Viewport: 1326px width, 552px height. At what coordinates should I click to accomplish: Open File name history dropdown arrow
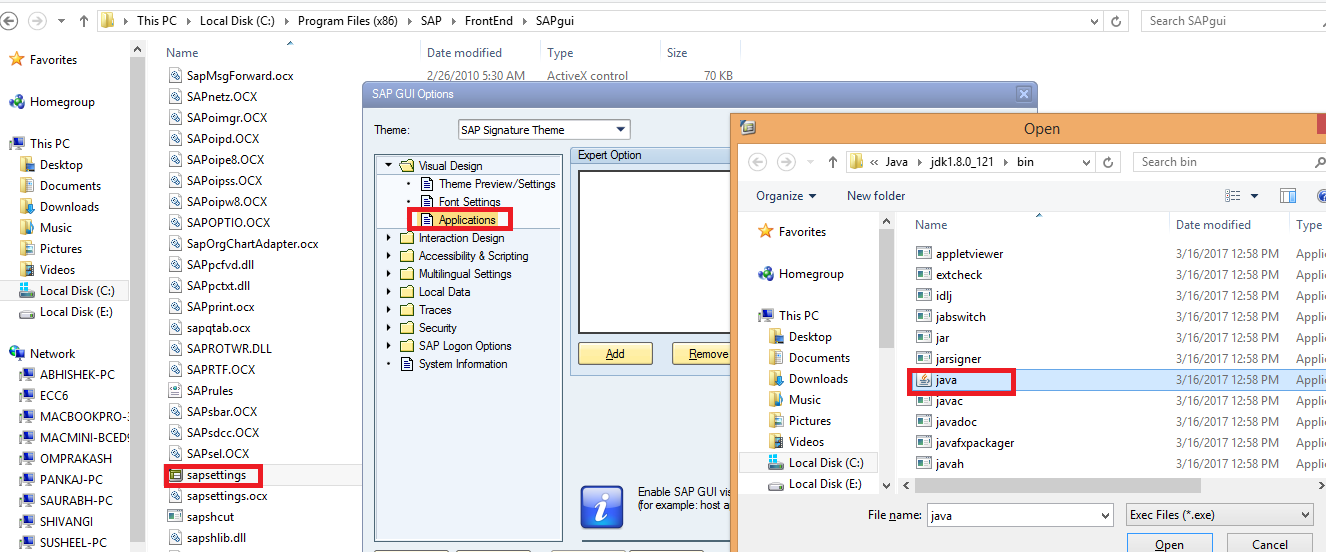[1105, 515]
